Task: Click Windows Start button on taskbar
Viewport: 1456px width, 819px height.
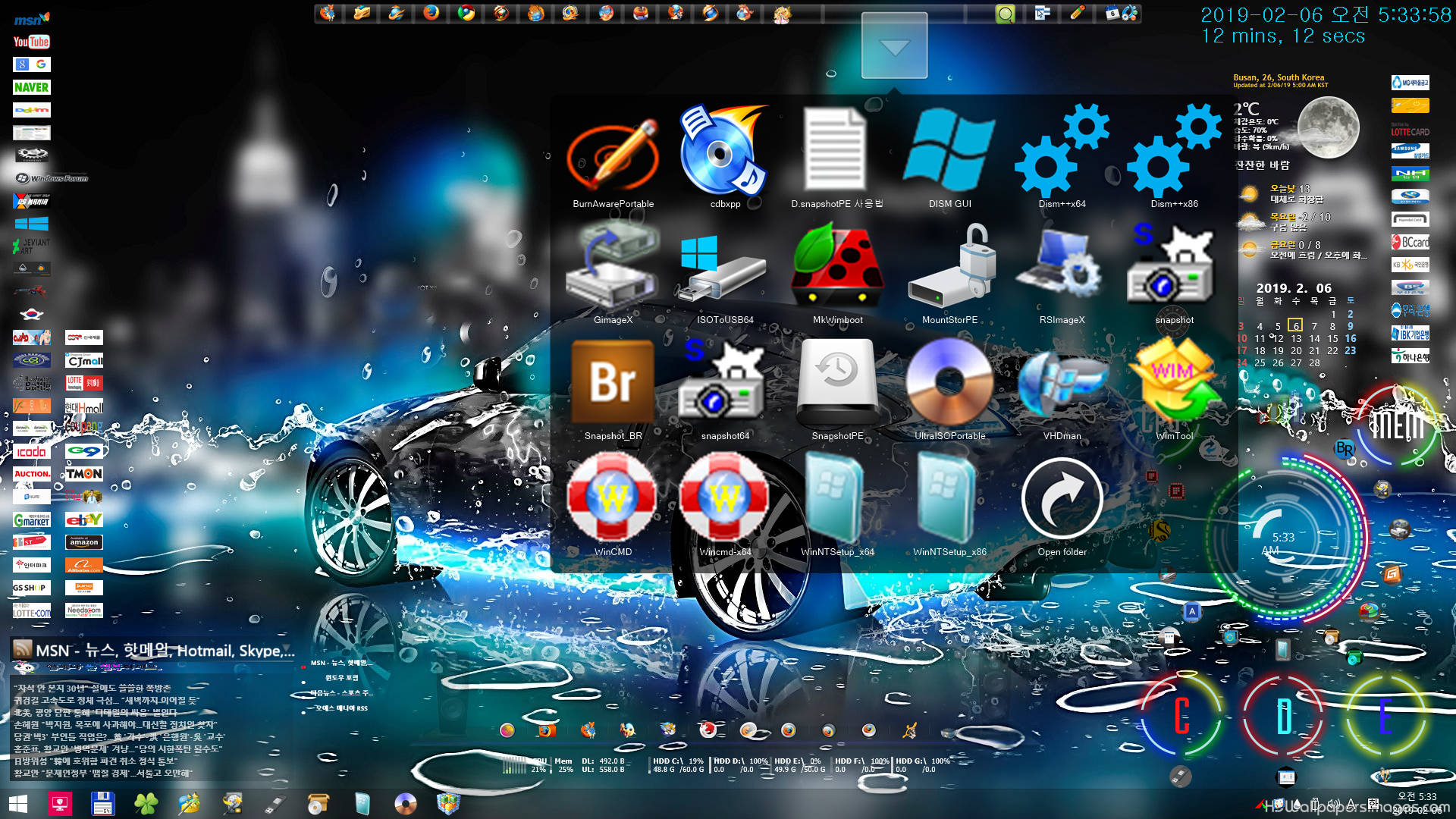Action: [18, 804]
